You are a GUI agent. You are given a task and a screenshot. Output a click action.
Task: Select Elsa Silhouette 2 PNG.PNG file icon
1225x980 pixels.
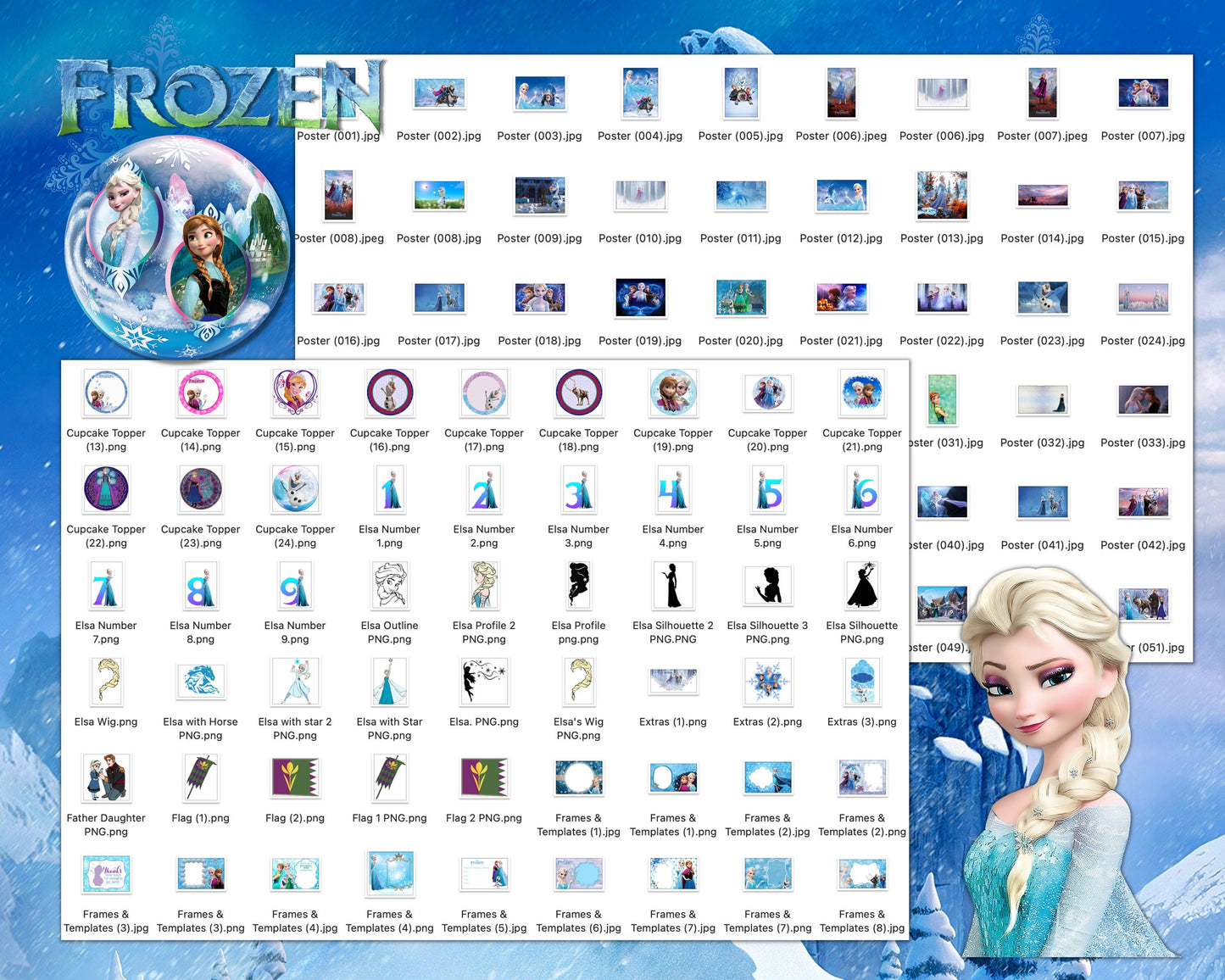point(673,586)
